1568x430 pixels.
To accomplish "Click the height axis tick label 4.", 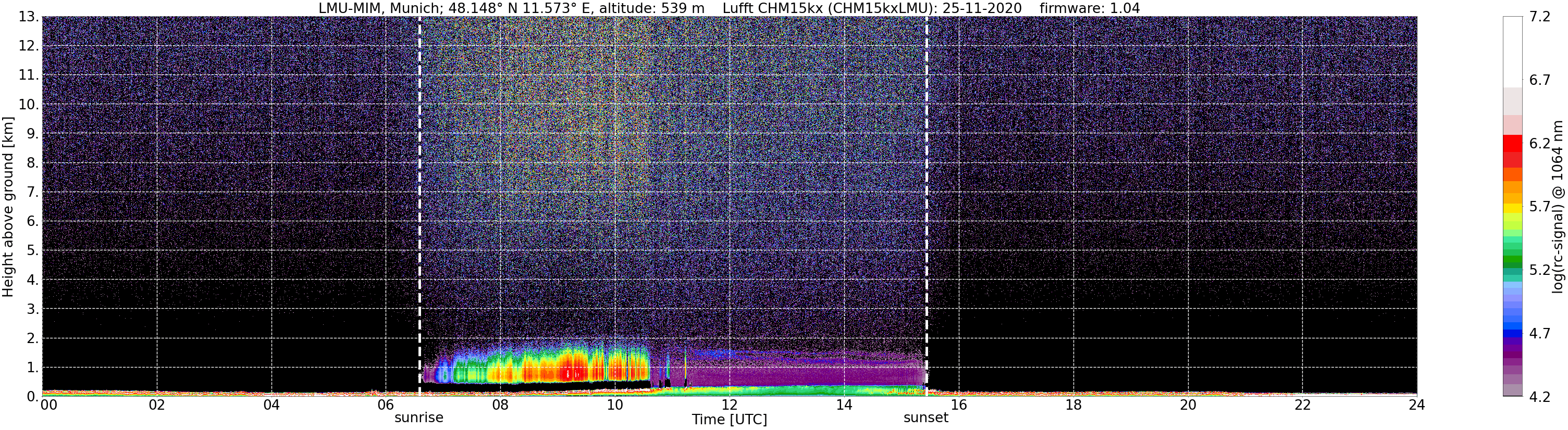I will [x=33, y=280].
